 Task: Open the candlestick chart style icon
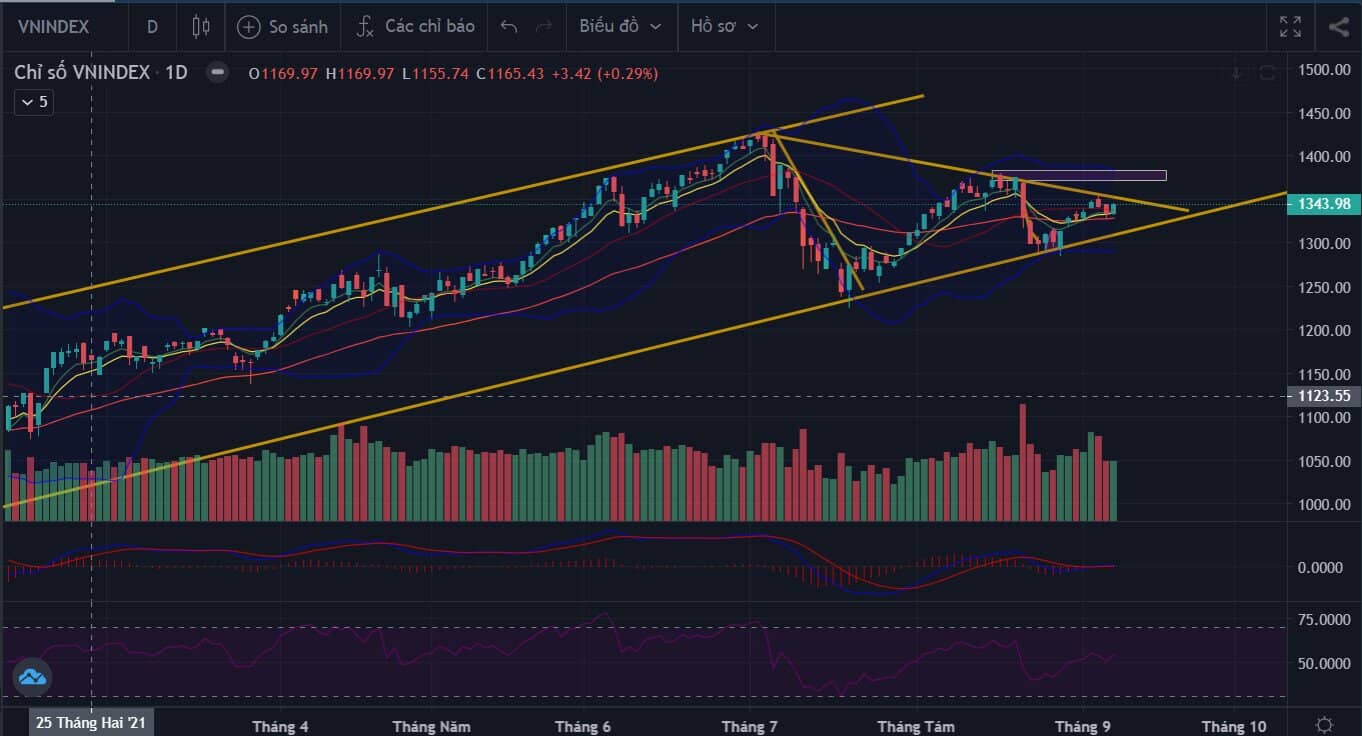201,27
